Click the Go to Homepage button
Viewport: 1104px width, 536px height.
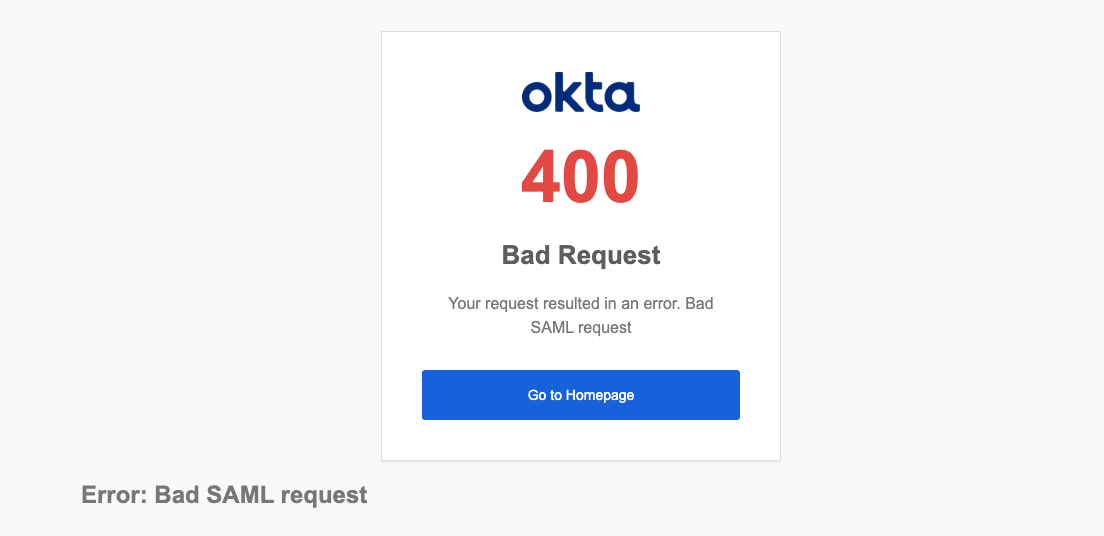coord(580,395)
